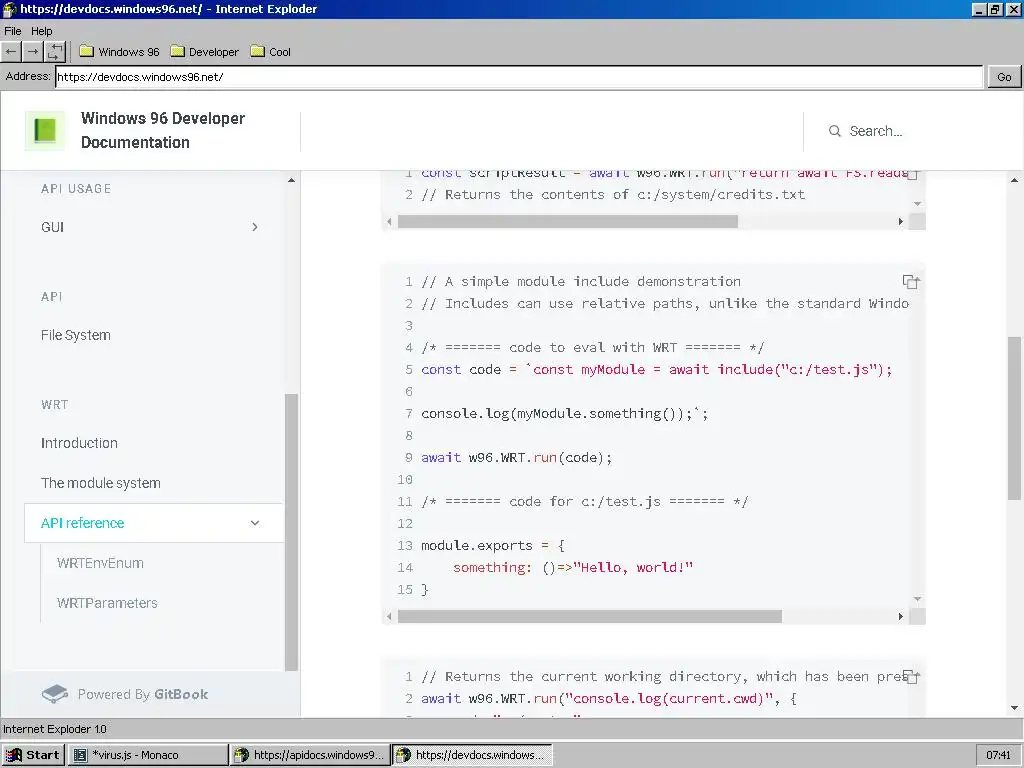1024x768 pixels.
Task: Click the Monaco editor icon in taskbar
Action: (x=80, y=755)
